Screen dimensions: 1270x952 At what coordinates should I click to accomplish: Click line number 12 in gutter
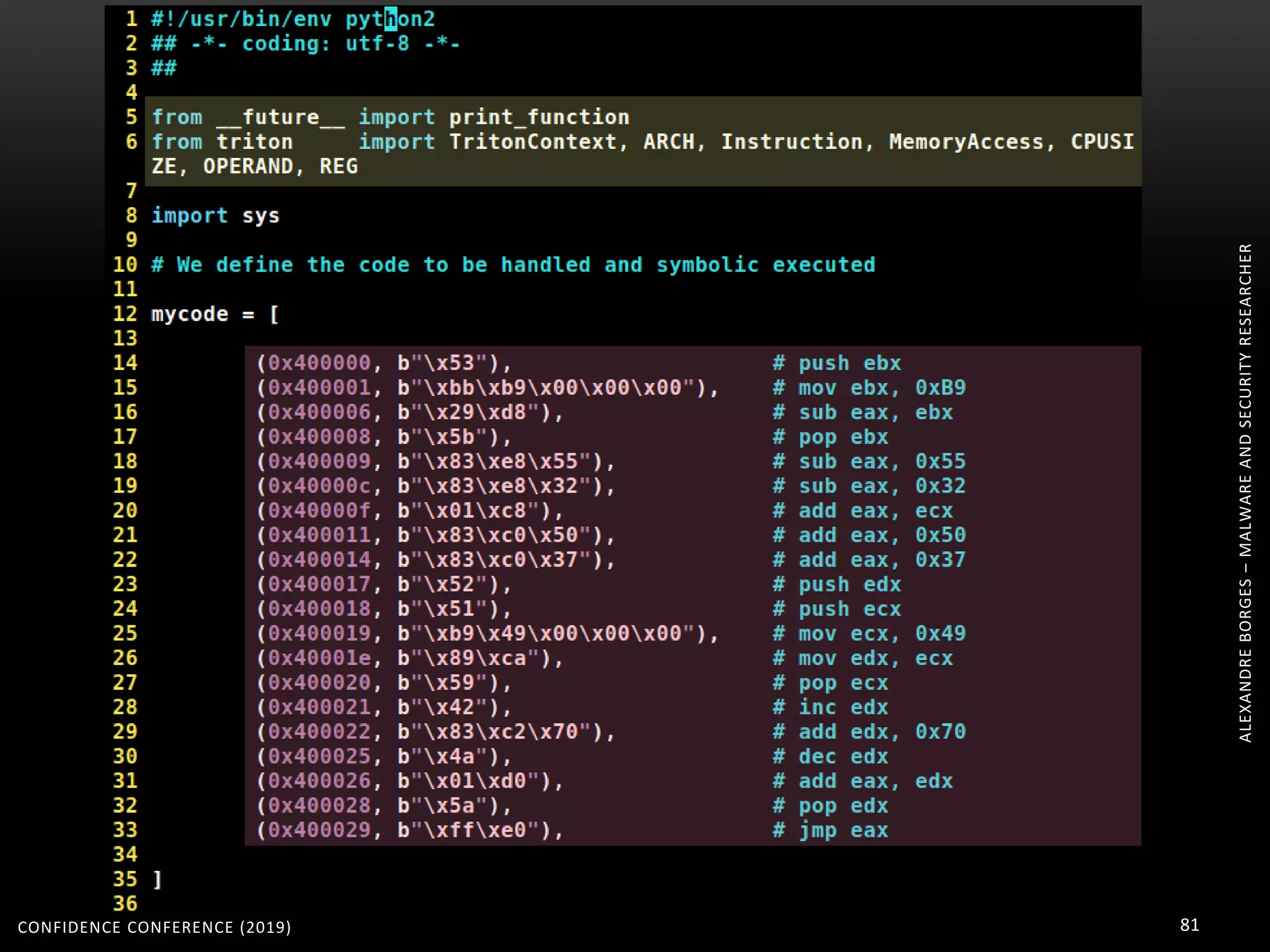pos(125,314)
